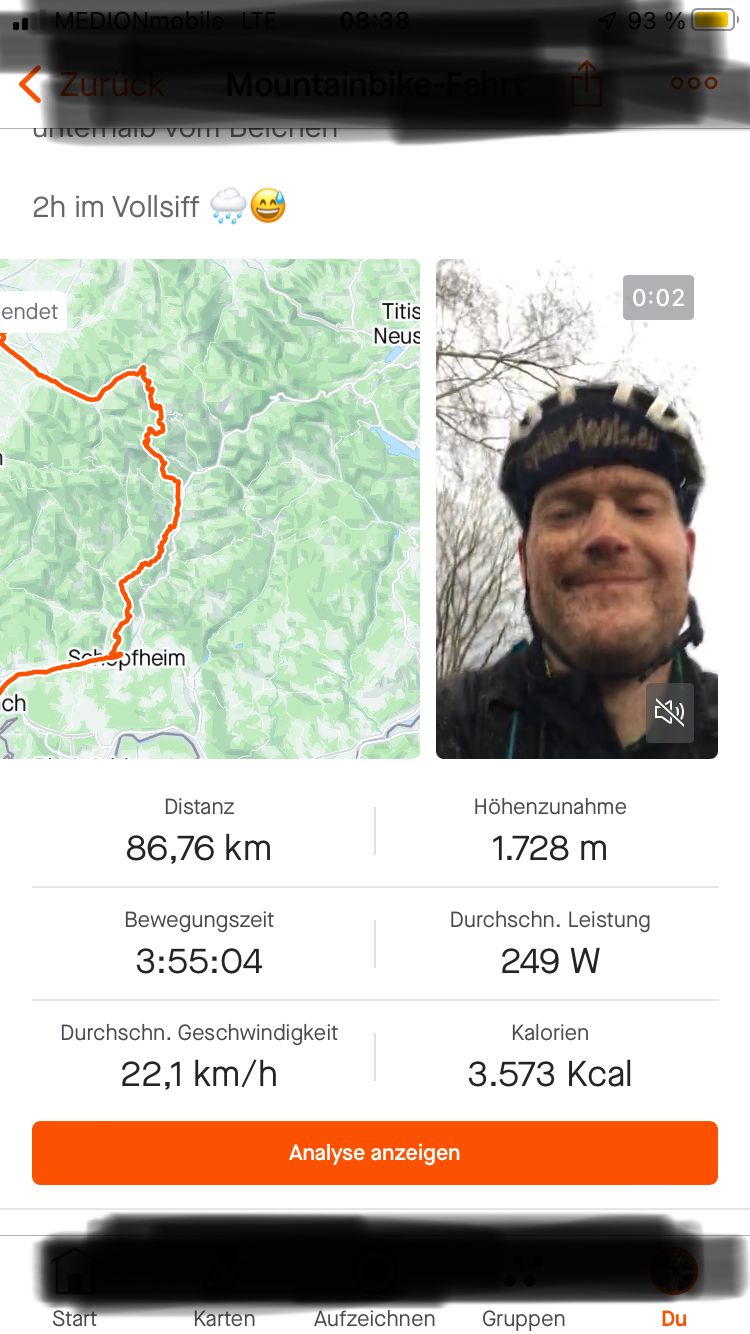Tap the Kalorien 3.573 Kcal value
The width and height of the screenshot is (750, 1334).
pyautogui.click(x=550, y=1074)
